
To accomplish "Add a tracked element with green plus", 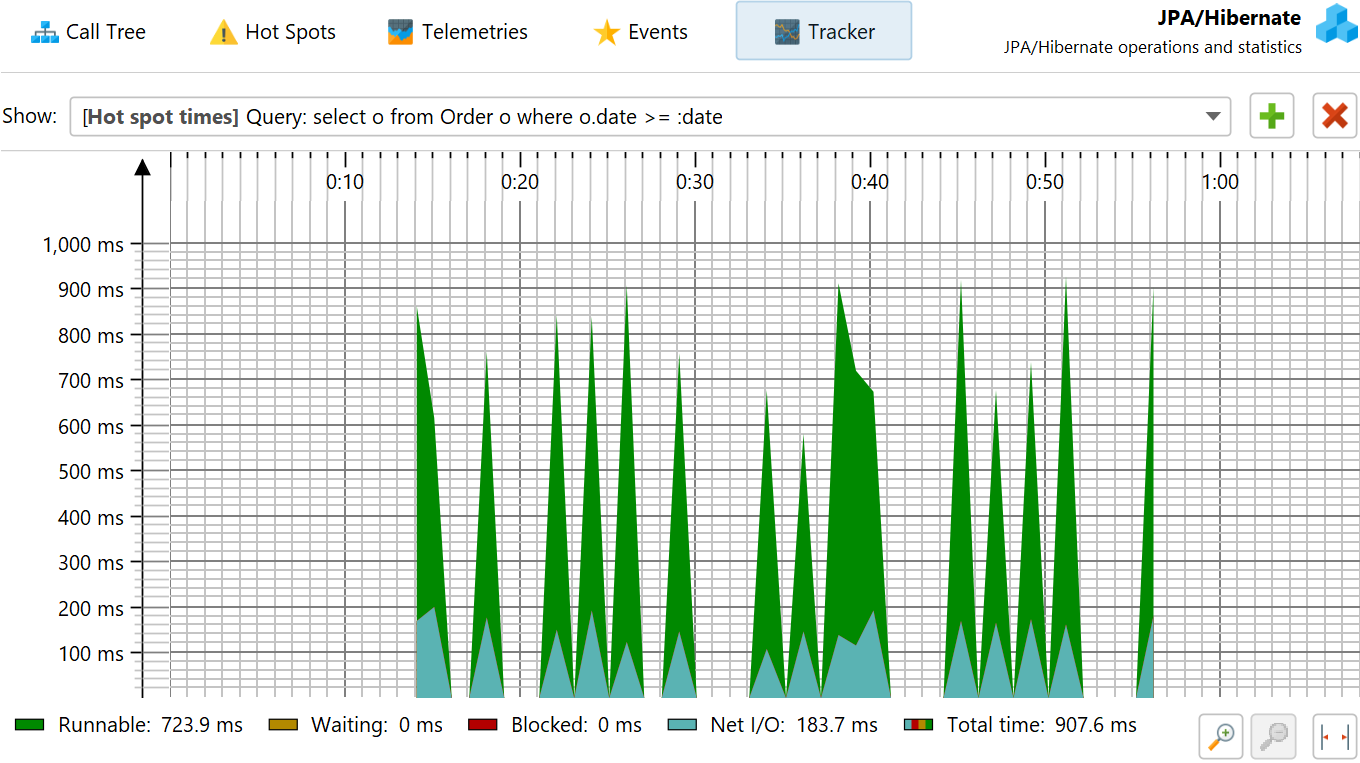I will click(1272, 116).
